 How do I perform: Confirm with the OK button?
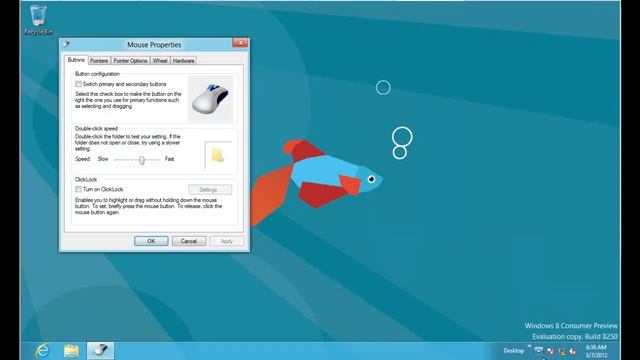coord(151,241)
